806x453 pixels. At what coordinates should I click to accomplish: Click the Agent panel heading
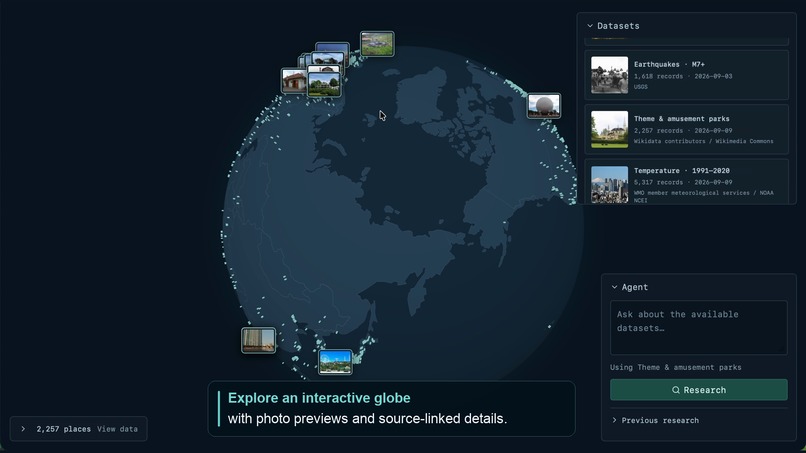tap(634, 287)
